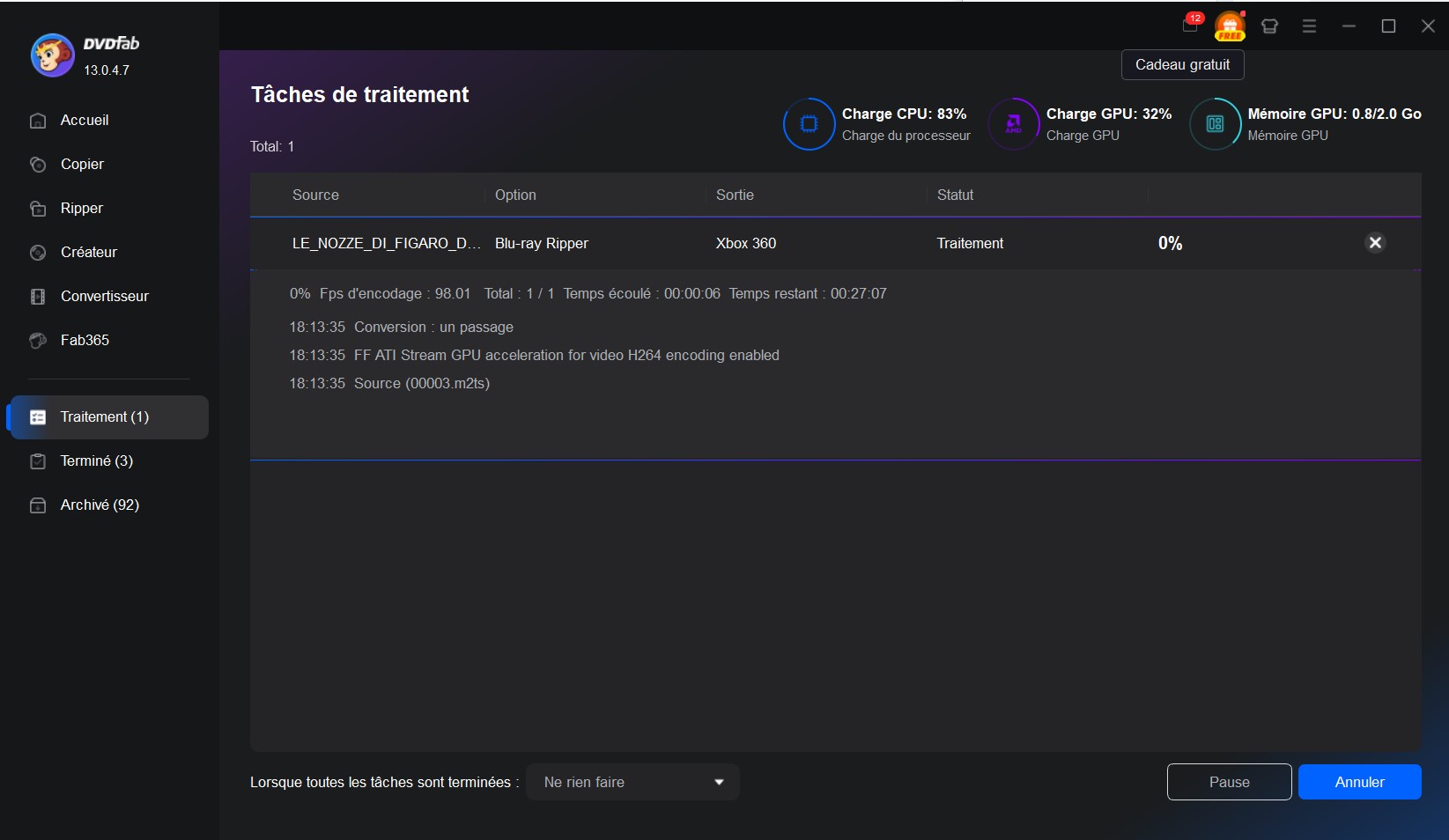Click the Option column header
Screen dimensions: 1449x840
[x=515, y=195]
